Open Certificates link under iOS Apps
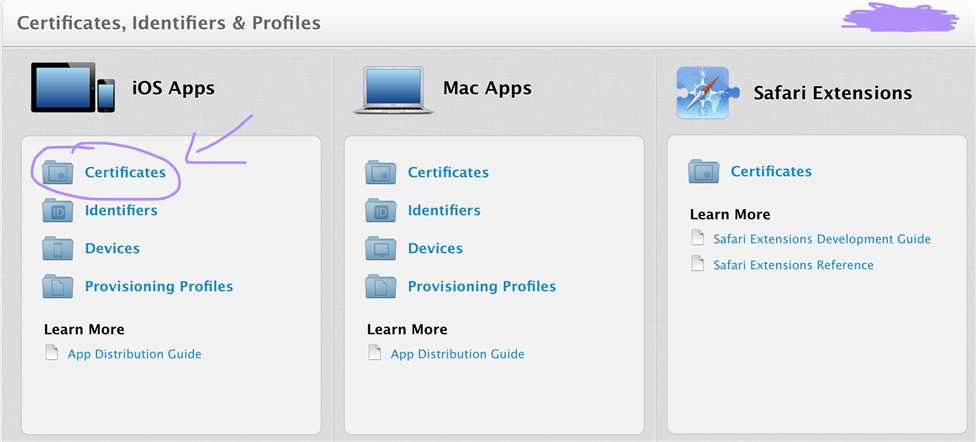This screenshot has width=976, height=442. click(x=125, y=172)
